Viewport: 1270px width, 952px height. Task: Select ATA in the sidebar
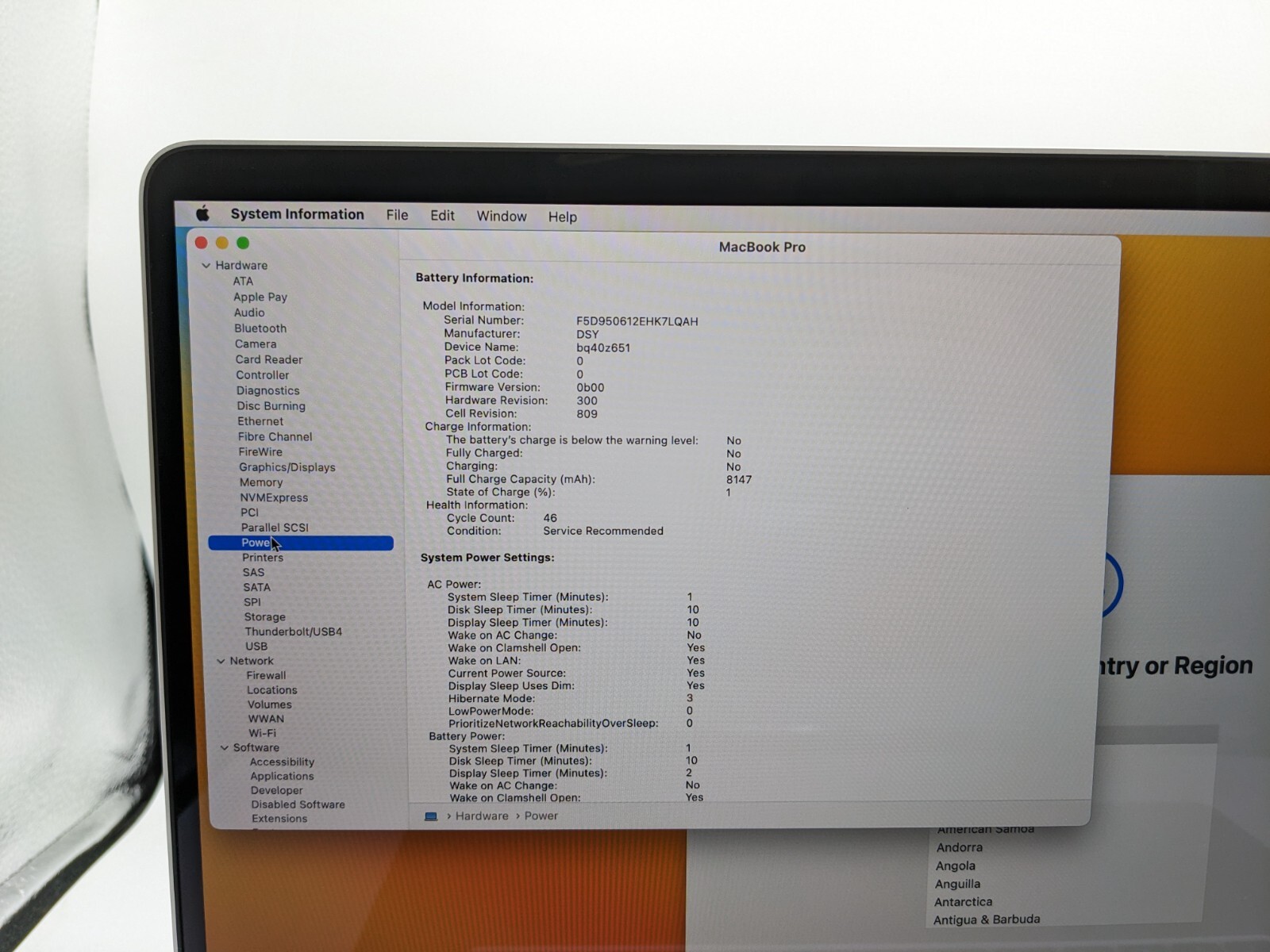(243, 282)
